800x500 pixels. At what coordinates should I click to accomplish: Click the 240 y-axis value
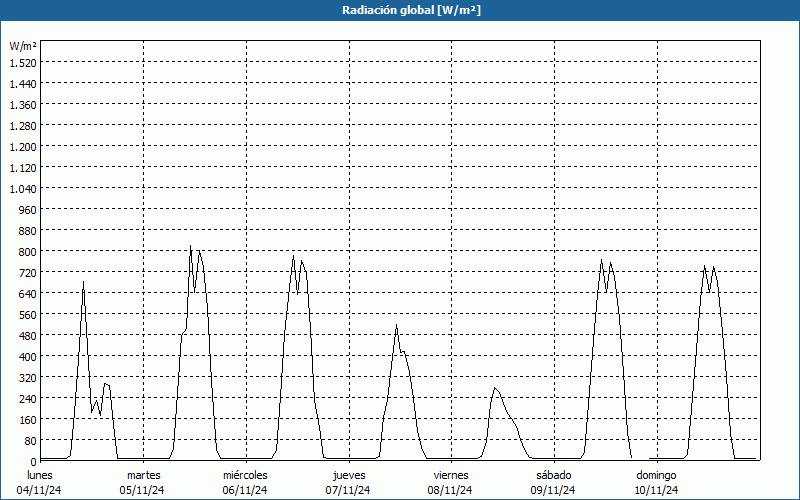click(28, 398)
